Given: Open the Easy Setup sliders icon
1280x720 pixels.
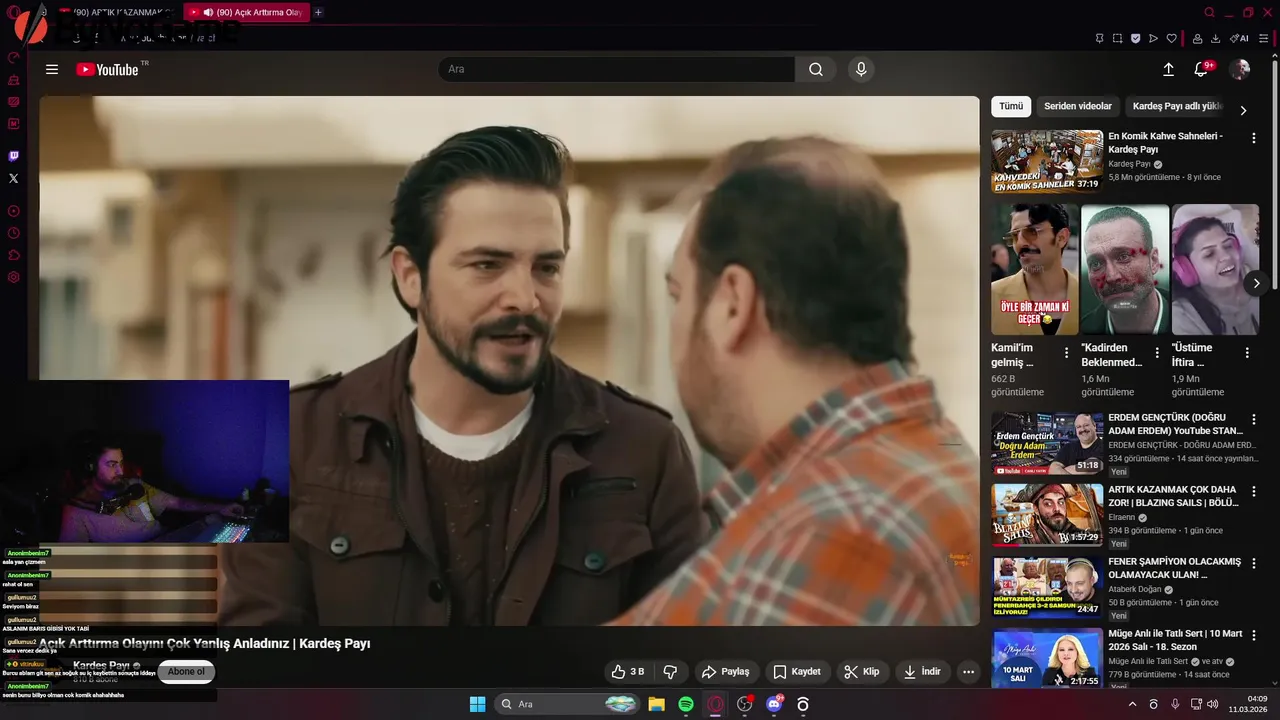Looking at the screenshot, I should point(1264,38).
